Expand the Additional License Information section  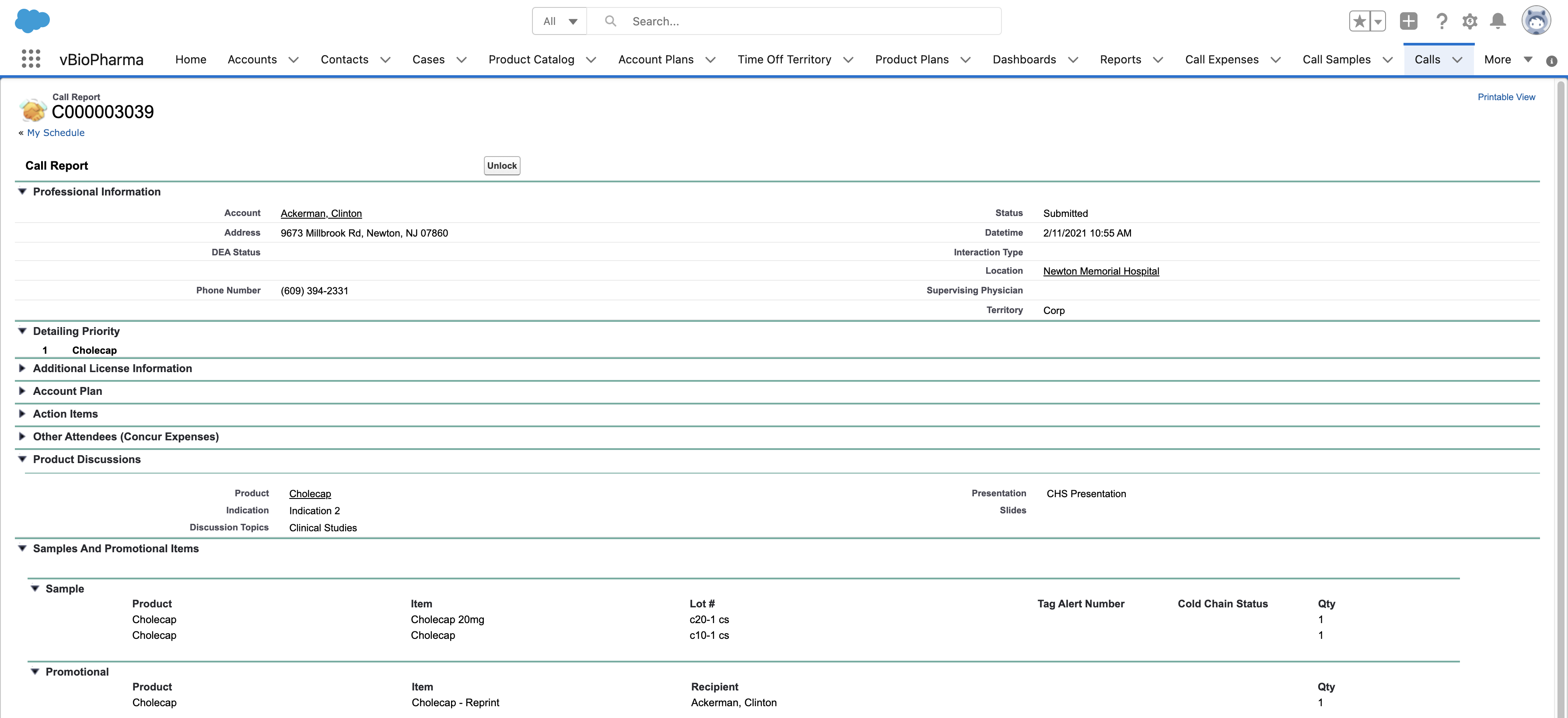(22, 368)
